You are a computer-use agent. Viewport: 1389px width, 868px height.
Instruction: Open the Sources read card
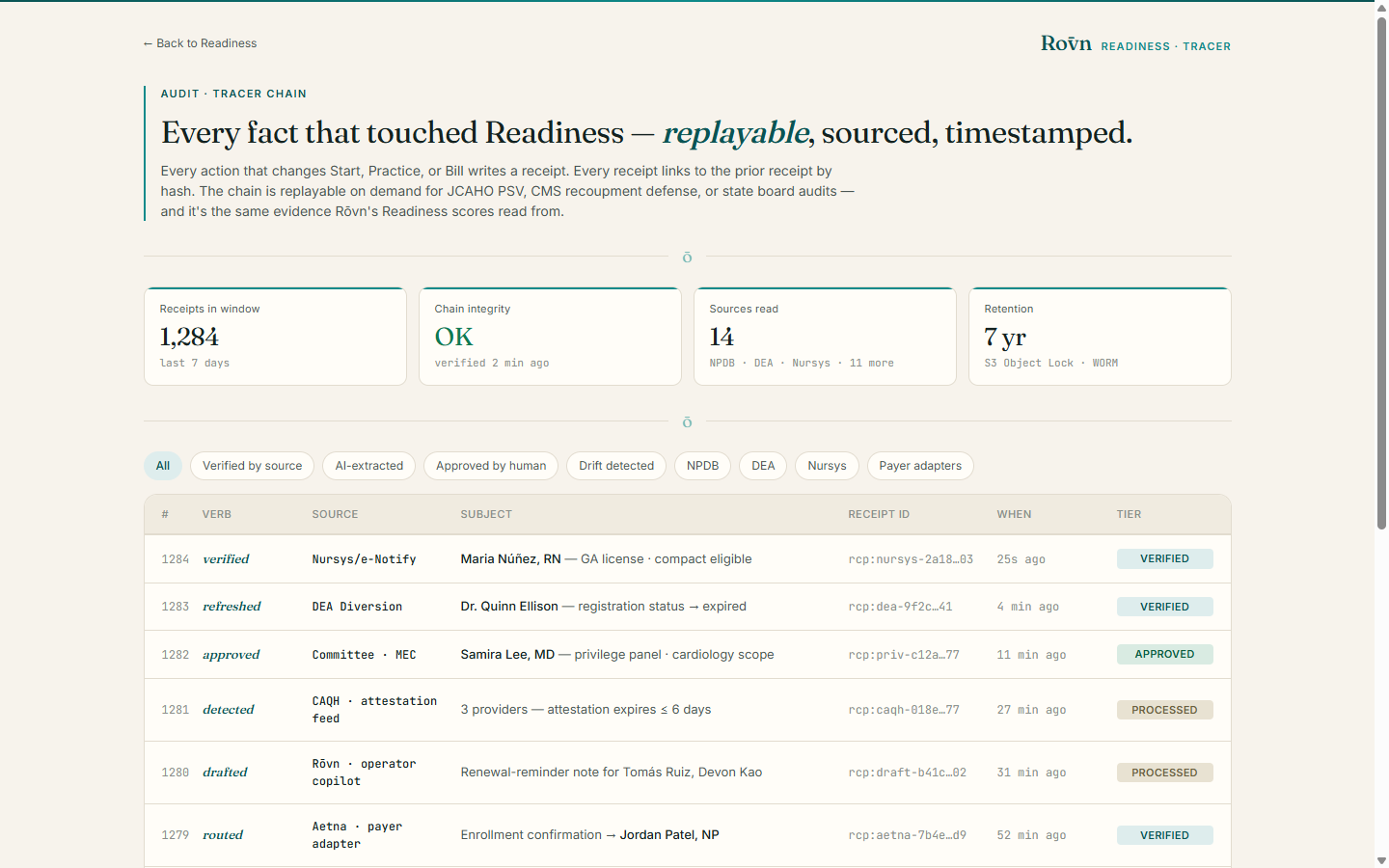click(x=825, y=337)
